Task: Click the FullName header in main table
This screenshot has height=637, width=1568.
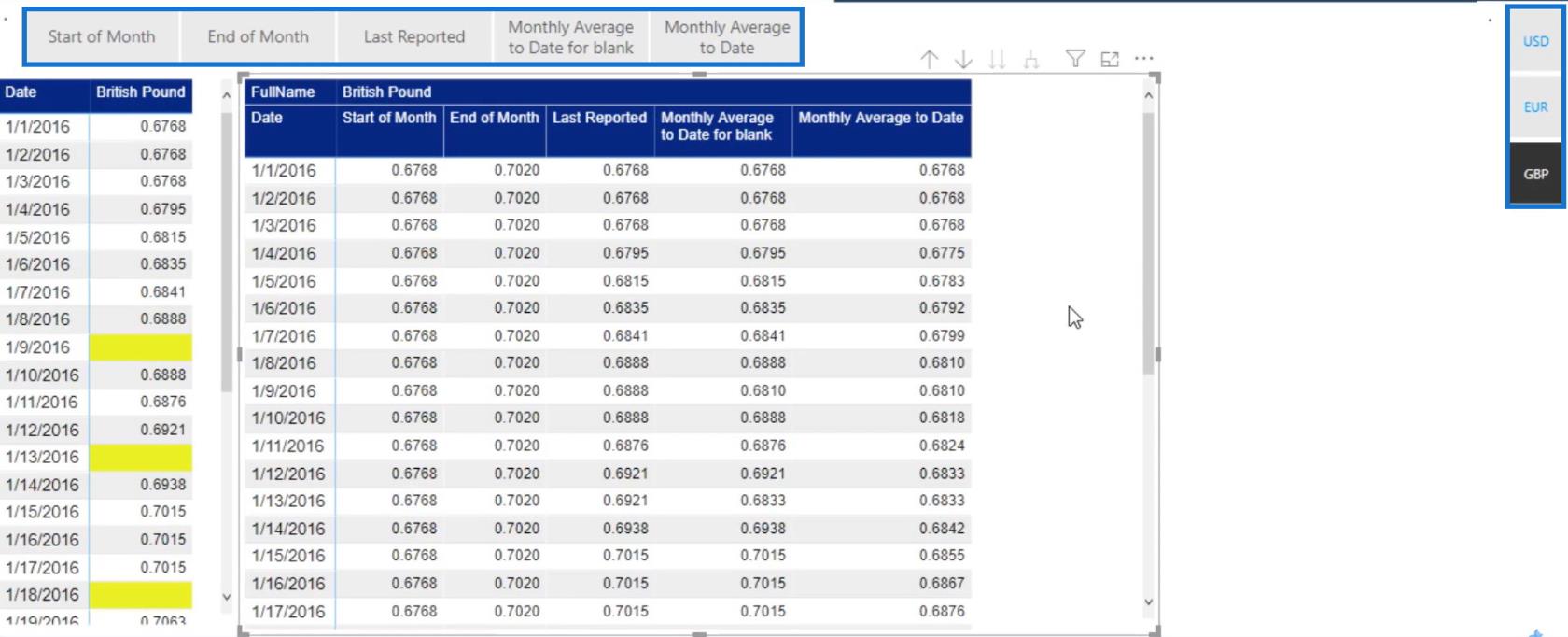Action: point(283,92)
